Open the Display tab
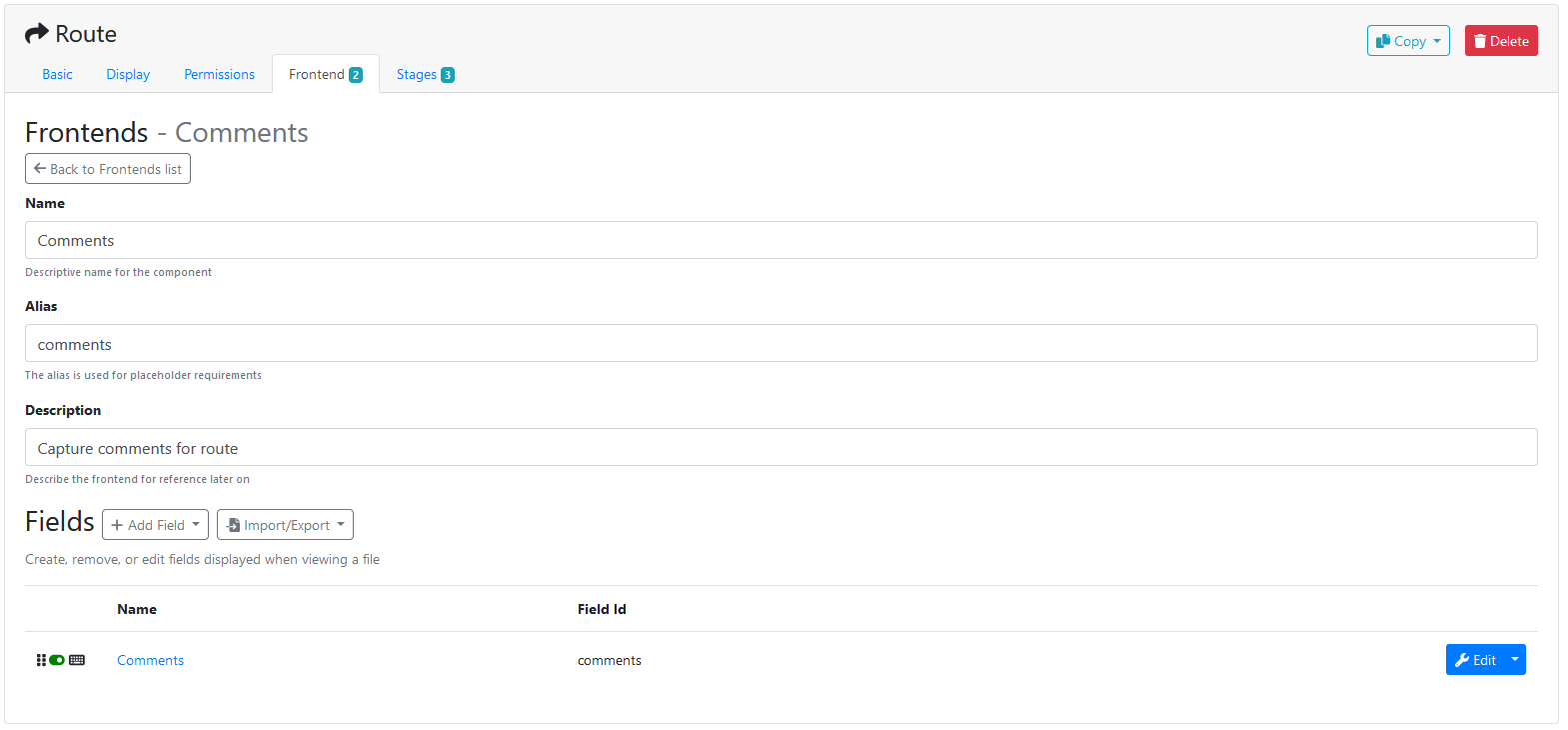1568x730 pixels. 128,74
